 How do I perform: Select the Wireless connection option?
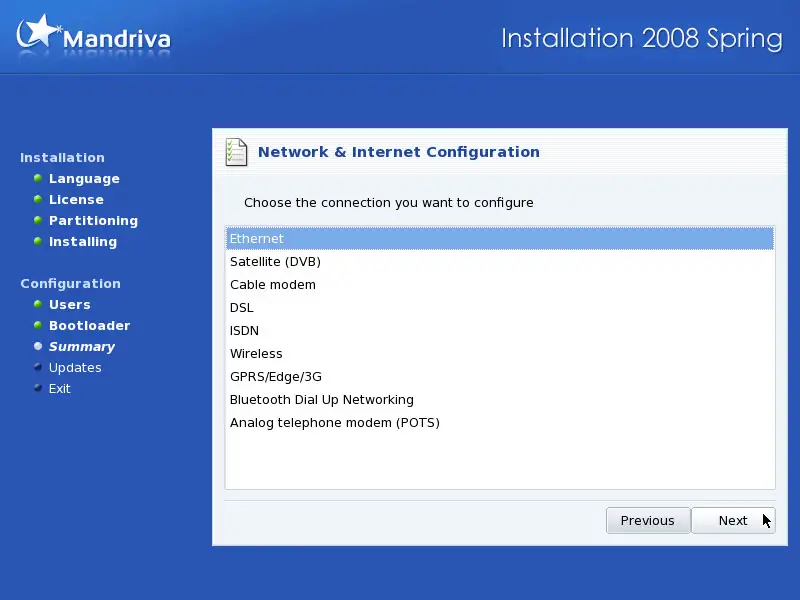tap(499, 354)
